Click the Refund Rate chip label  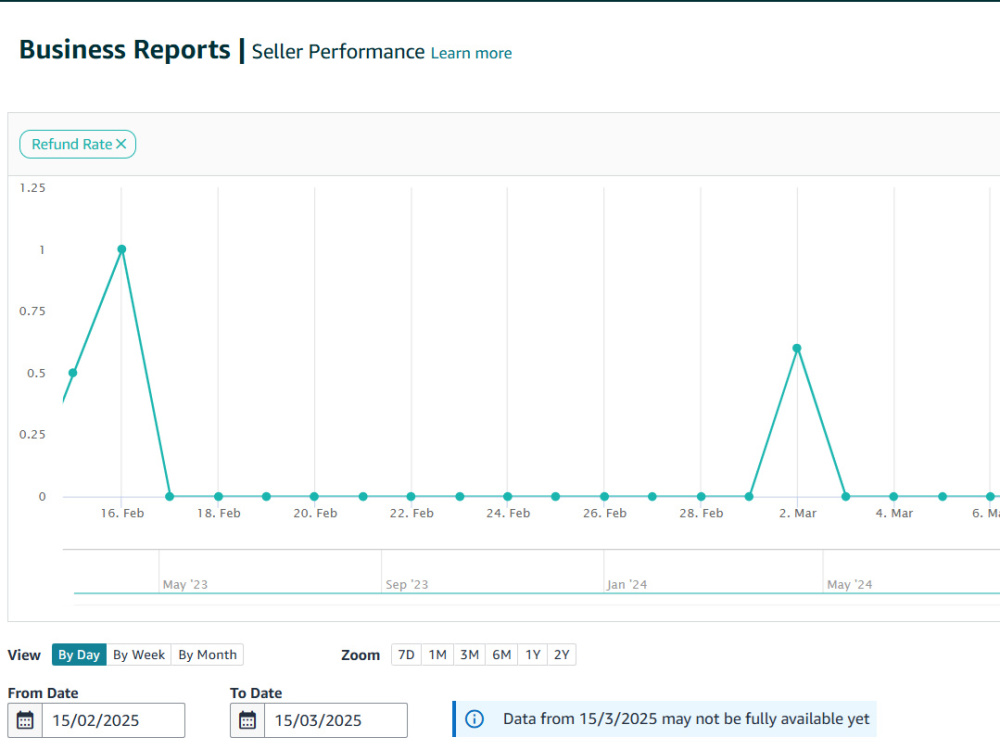click(72, 144)
